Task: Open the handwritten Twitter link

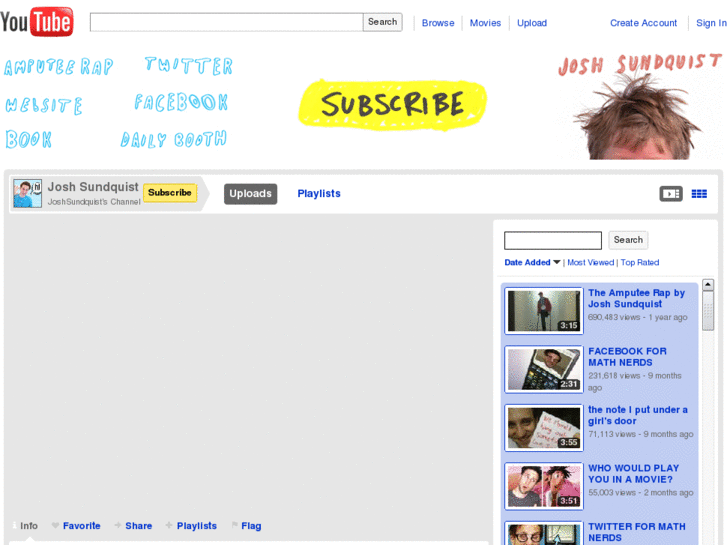Action: (x=188, y=65)
